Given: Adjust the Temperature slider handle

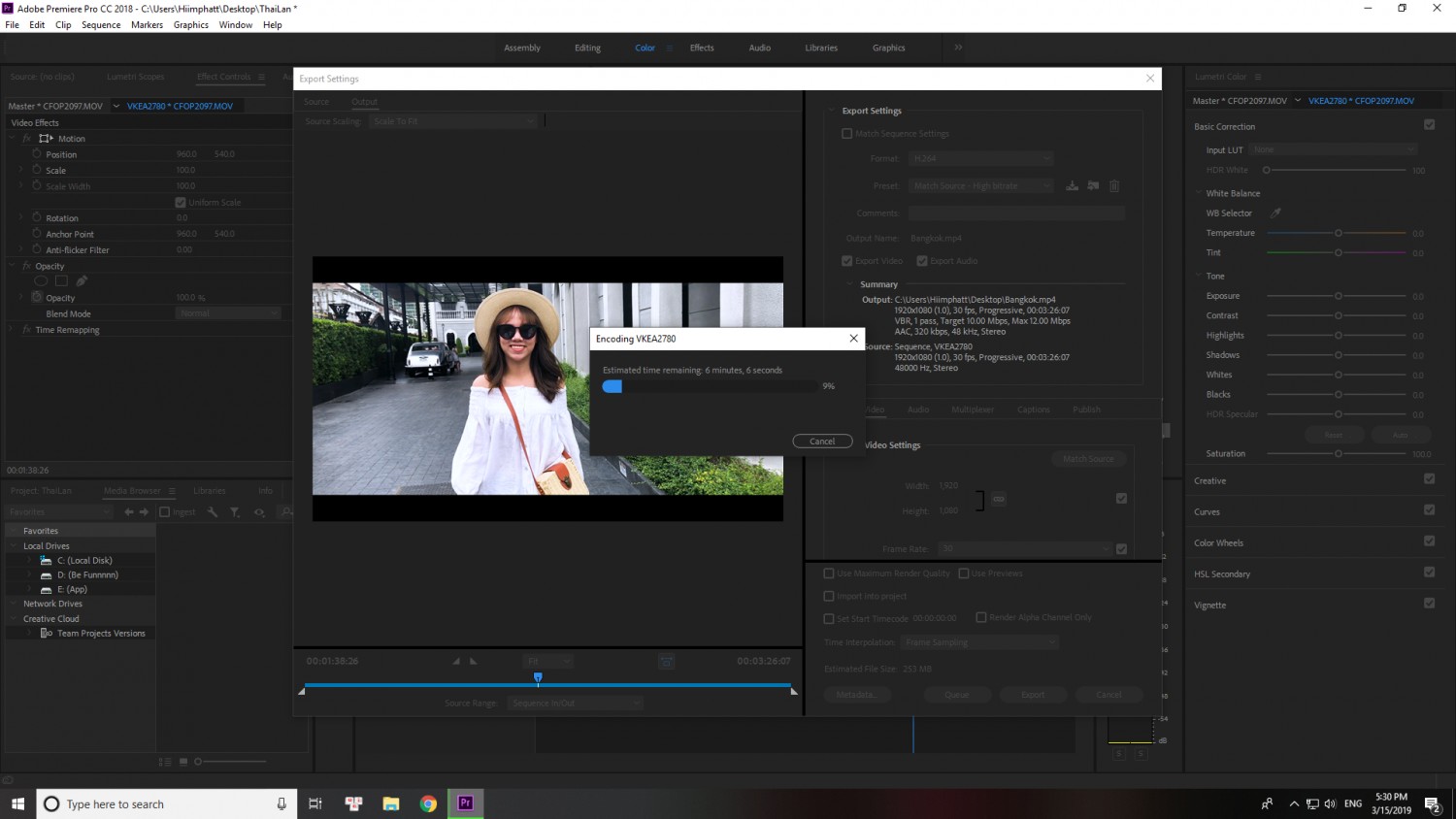Looking at the screenshot, I should [x=1338, y=233].
